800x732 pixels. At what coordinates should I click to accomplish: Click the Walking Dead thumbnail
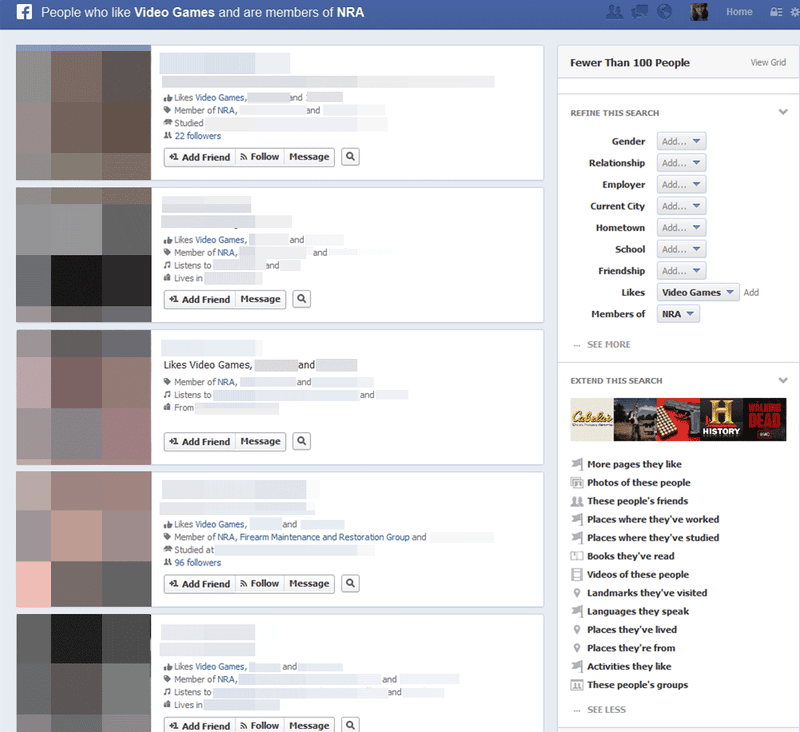[x=764, y=419]
